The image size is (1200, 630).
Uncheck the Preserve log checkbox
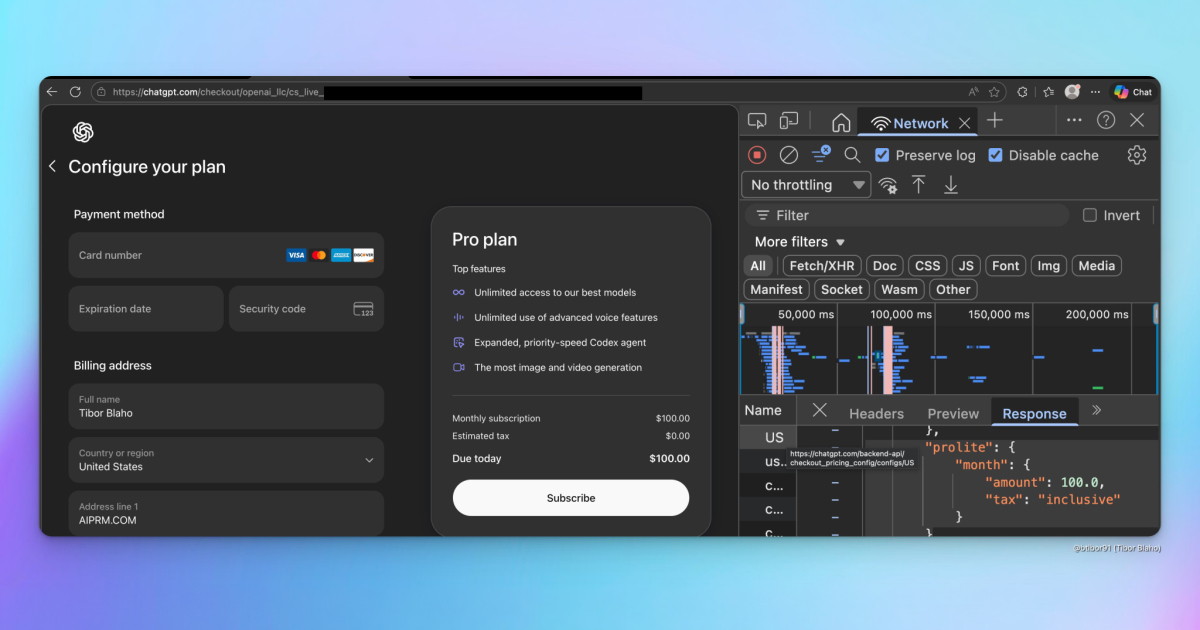coord(881,155)
